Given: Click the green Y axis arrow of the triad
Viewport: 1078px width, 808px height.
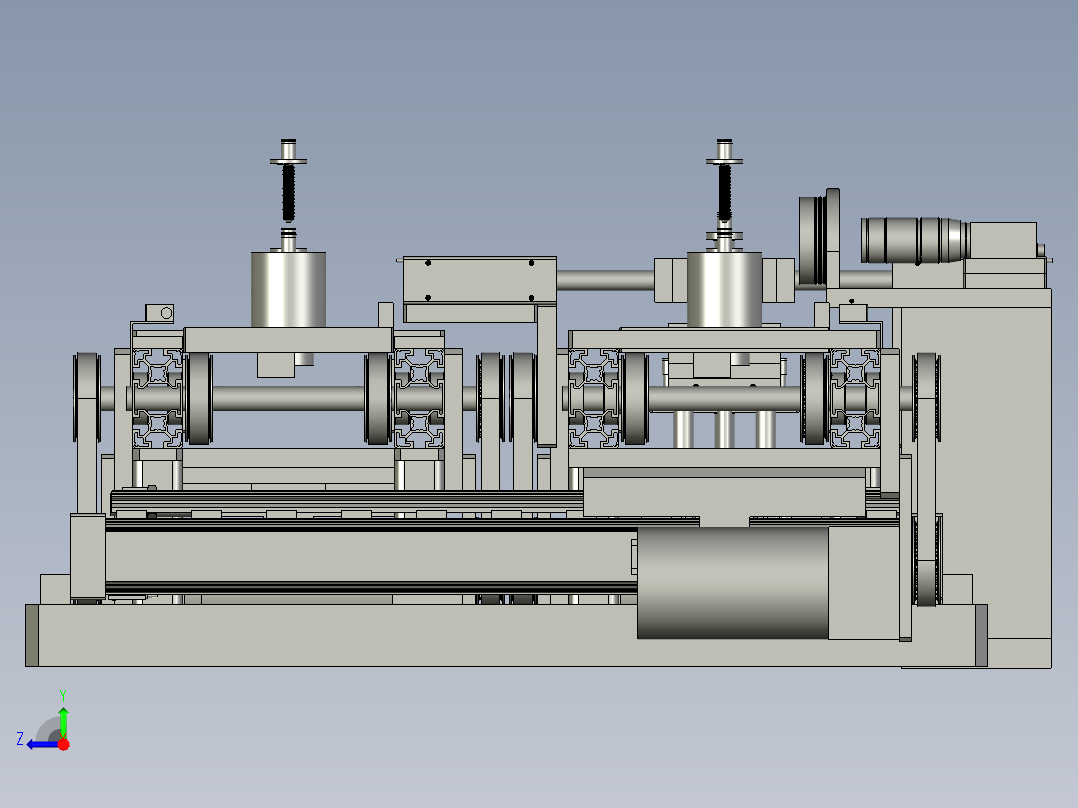Looking at the screenshot, I should pyautogui.click(x=63, y=721).
